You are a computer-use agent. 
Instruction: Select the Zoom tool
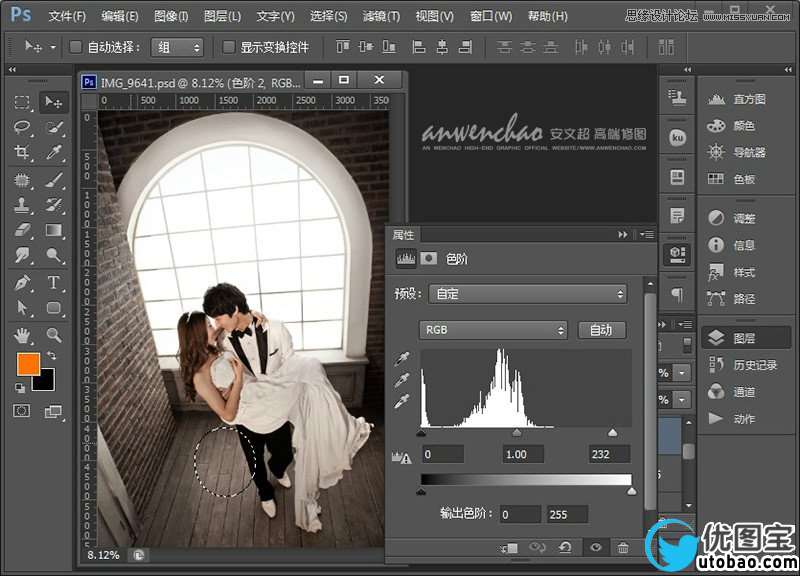[x=54, y=335]
